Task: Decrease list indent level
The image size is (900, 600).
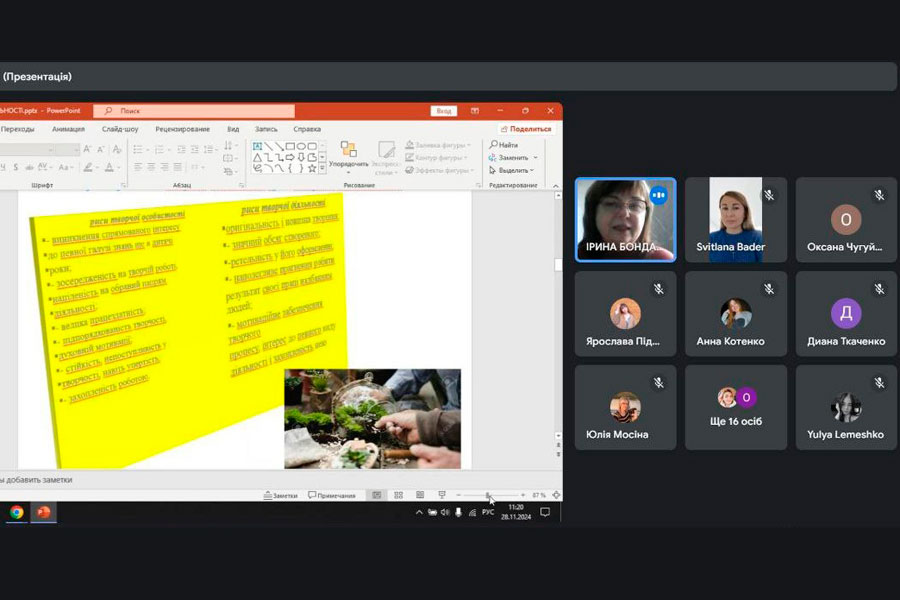Action: [x=181, y=149]
